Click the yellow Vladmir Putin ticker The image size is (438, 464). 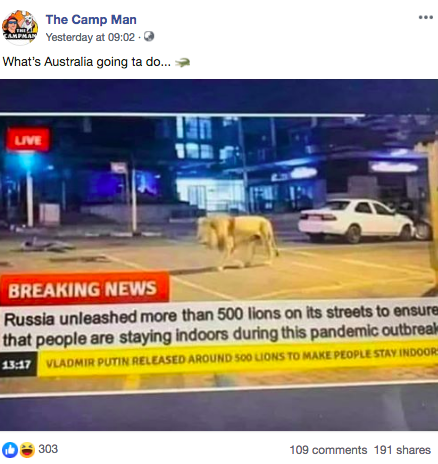pyautogui.click(x=238, y=357)
